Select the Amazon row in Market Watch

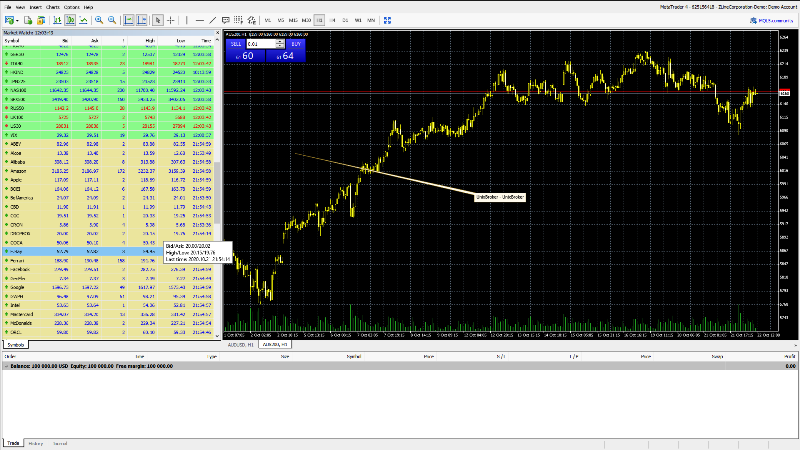point(108,171)
